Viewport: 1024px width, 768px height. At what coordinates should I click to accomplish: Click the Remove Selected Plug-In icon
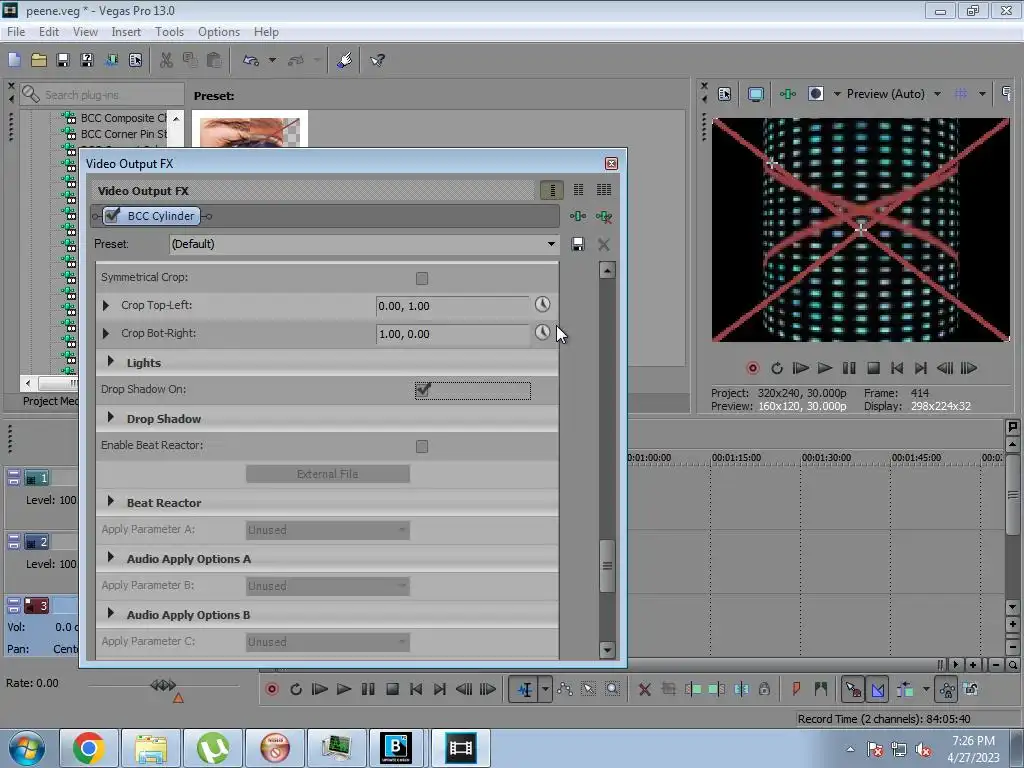604,216
